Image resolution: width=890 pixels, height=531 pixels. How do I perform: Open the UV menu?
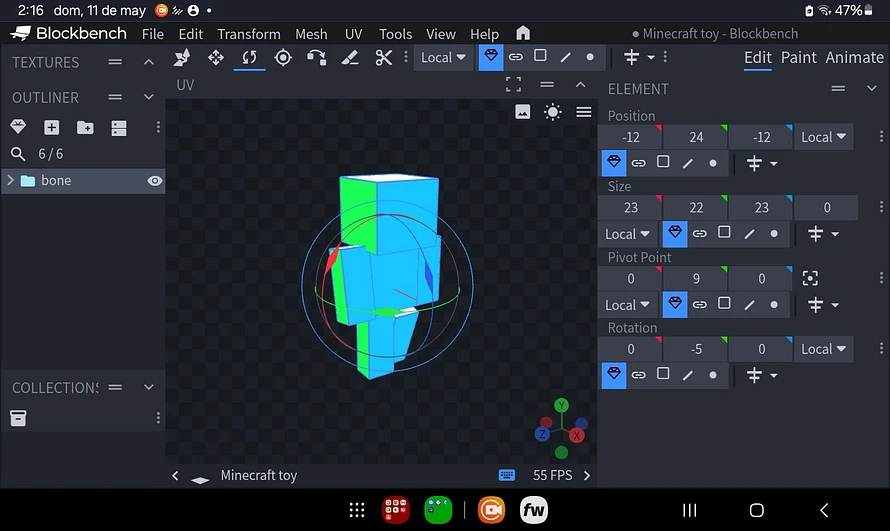(354, 34)
